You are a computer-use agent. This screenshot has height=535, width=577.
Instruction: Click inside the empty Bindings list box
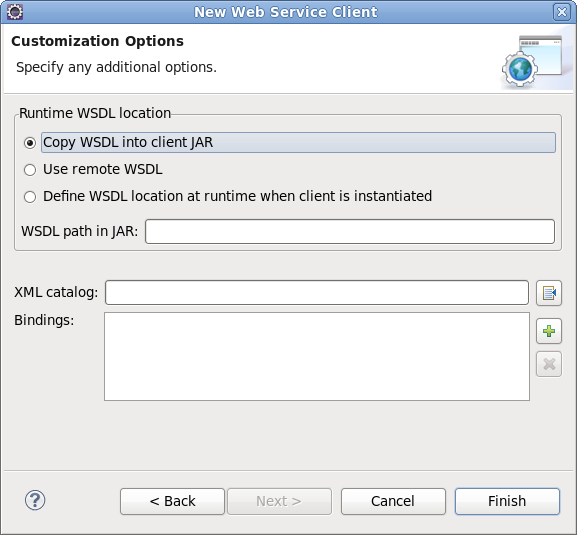coord(317,357)
